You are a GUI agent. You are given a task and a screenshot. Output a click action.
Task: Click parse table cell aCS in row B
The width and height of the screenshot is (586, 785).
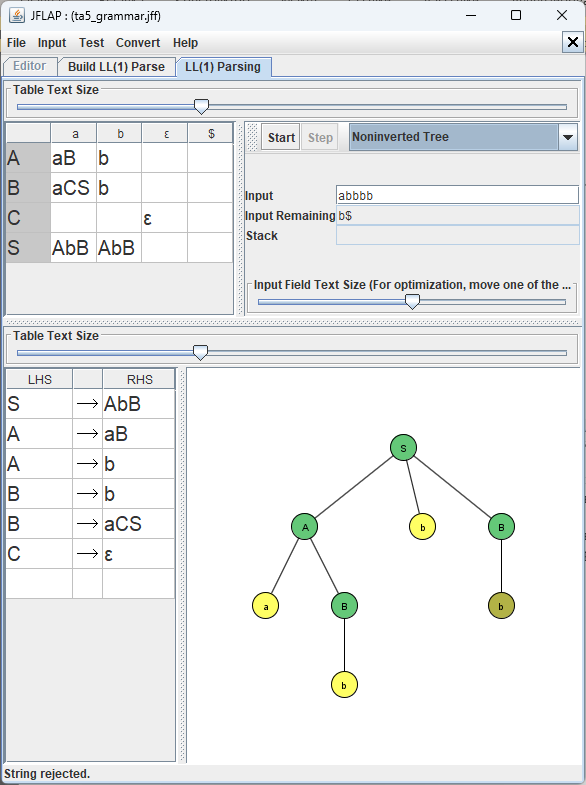(x=74, y=188)
